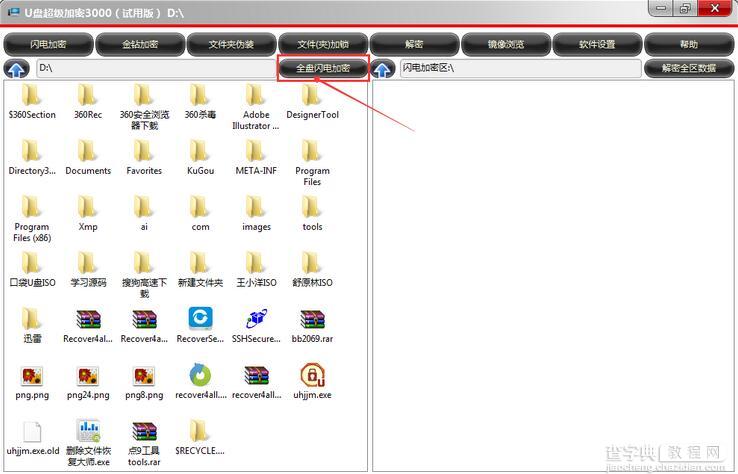This screenshot has height=474, width=738.
Task: Open the 帮助 menu button
Action: point(689,44)
